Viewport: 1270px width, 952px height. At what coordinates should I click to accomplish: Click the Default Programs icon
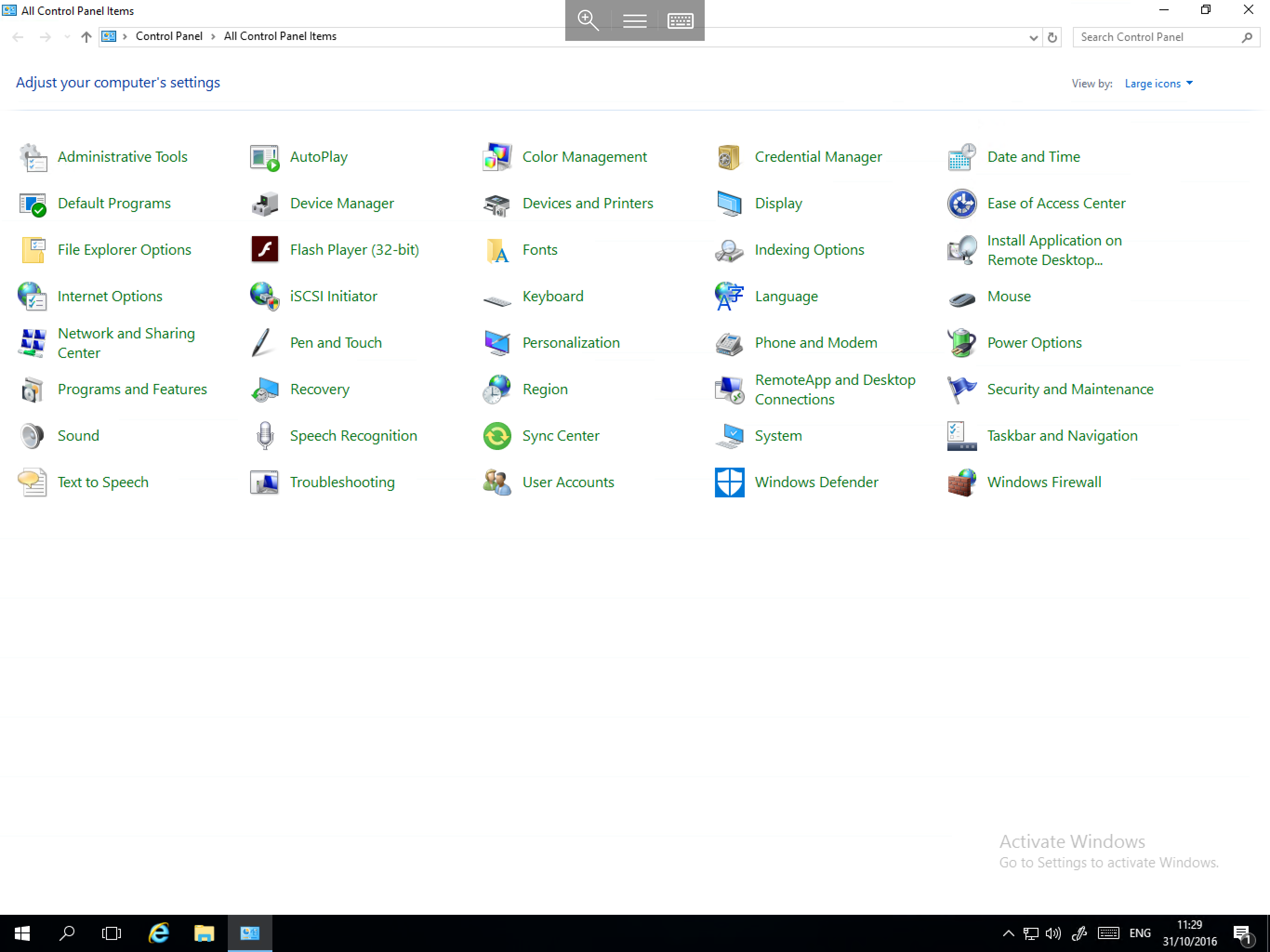[x=33, y=204]
